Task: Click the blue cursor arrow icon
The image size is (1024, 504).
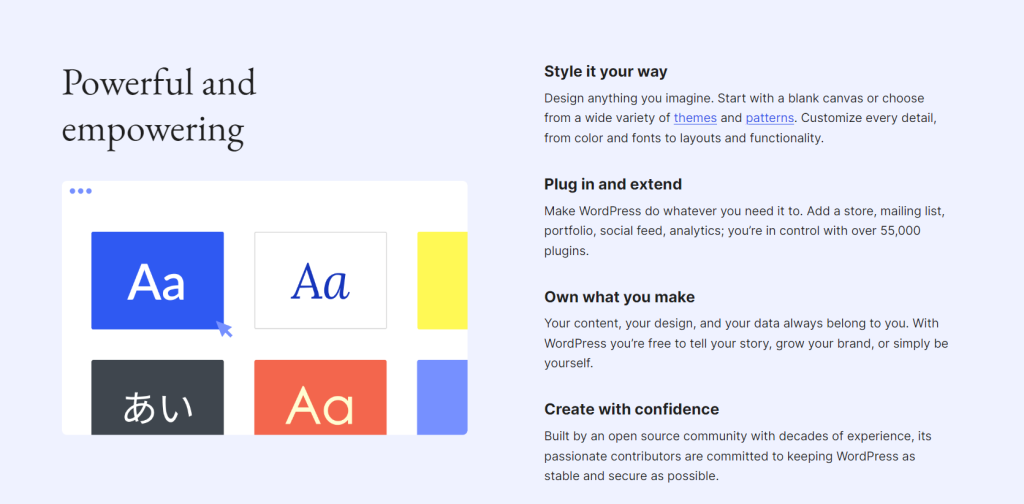Action: point(224,328)
